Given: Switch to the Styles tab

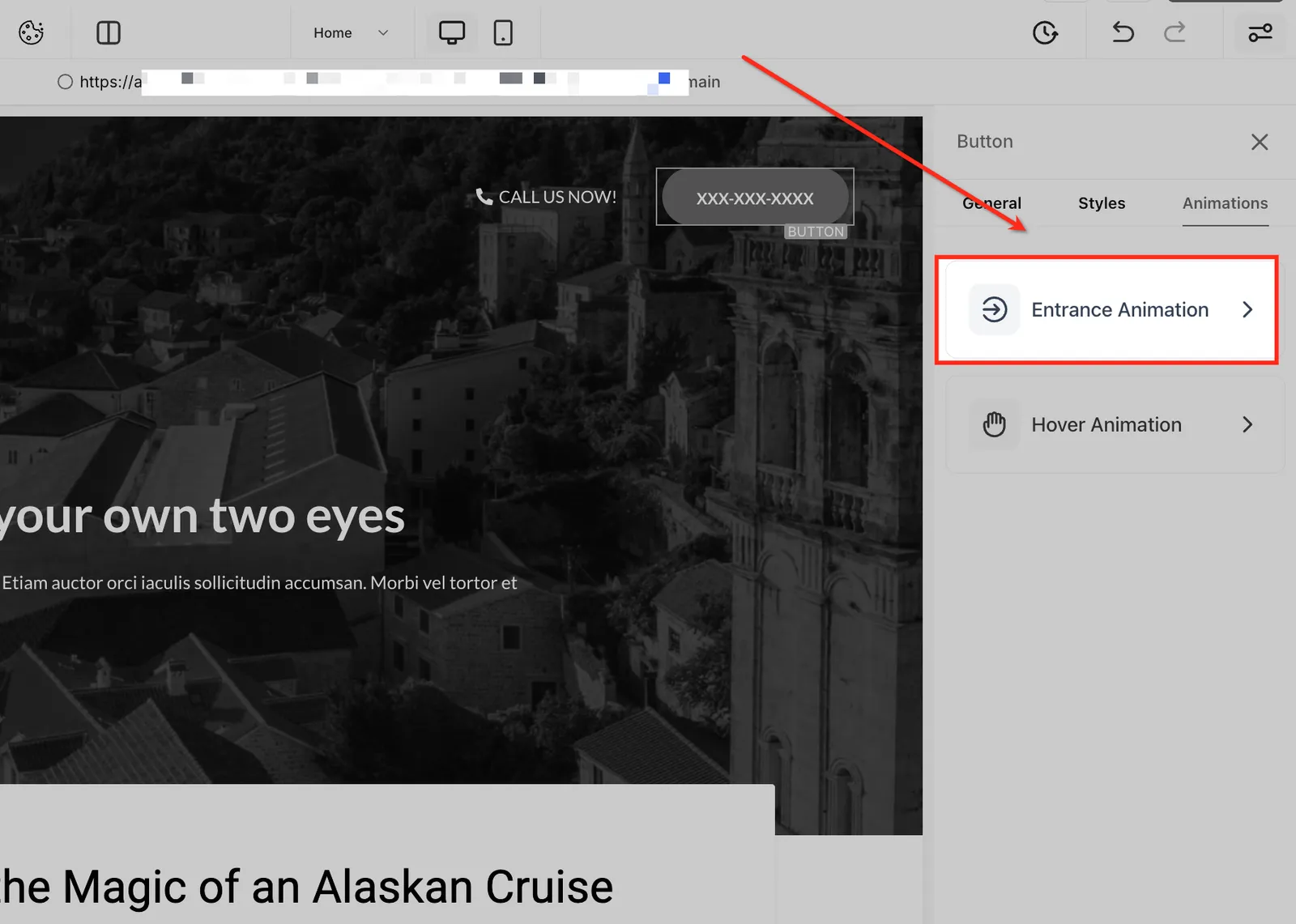Looking at the screenshot, I should click(x=1102, y=203).
